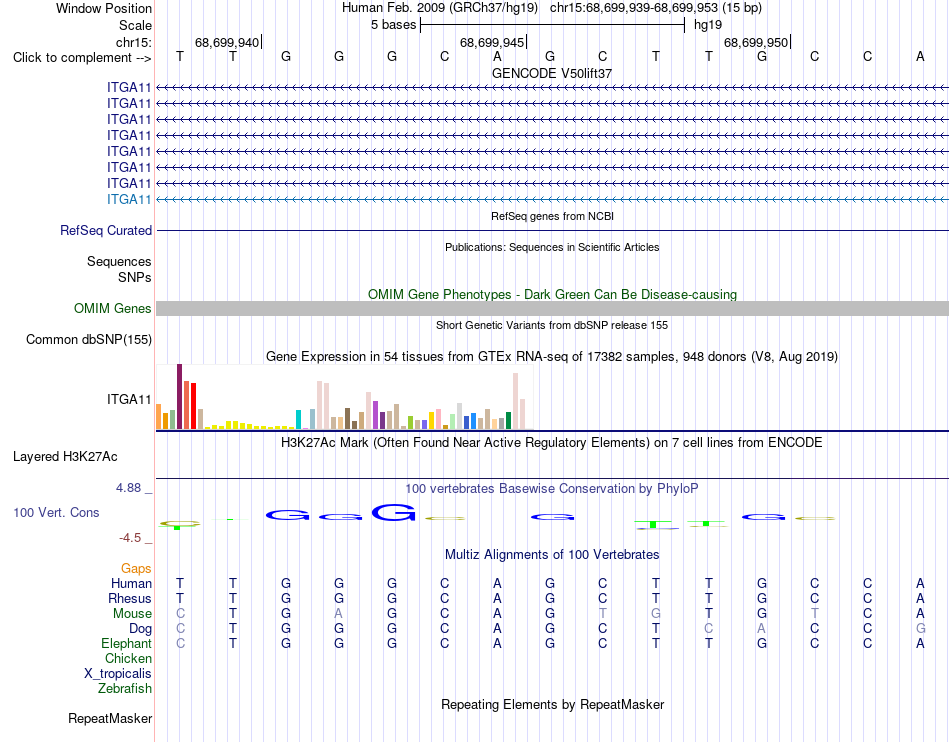Screen dimensions: 950x742
Task: Click the cyan bar in GTEx chart
Action: pyautogui.click(x=298, y=420)
